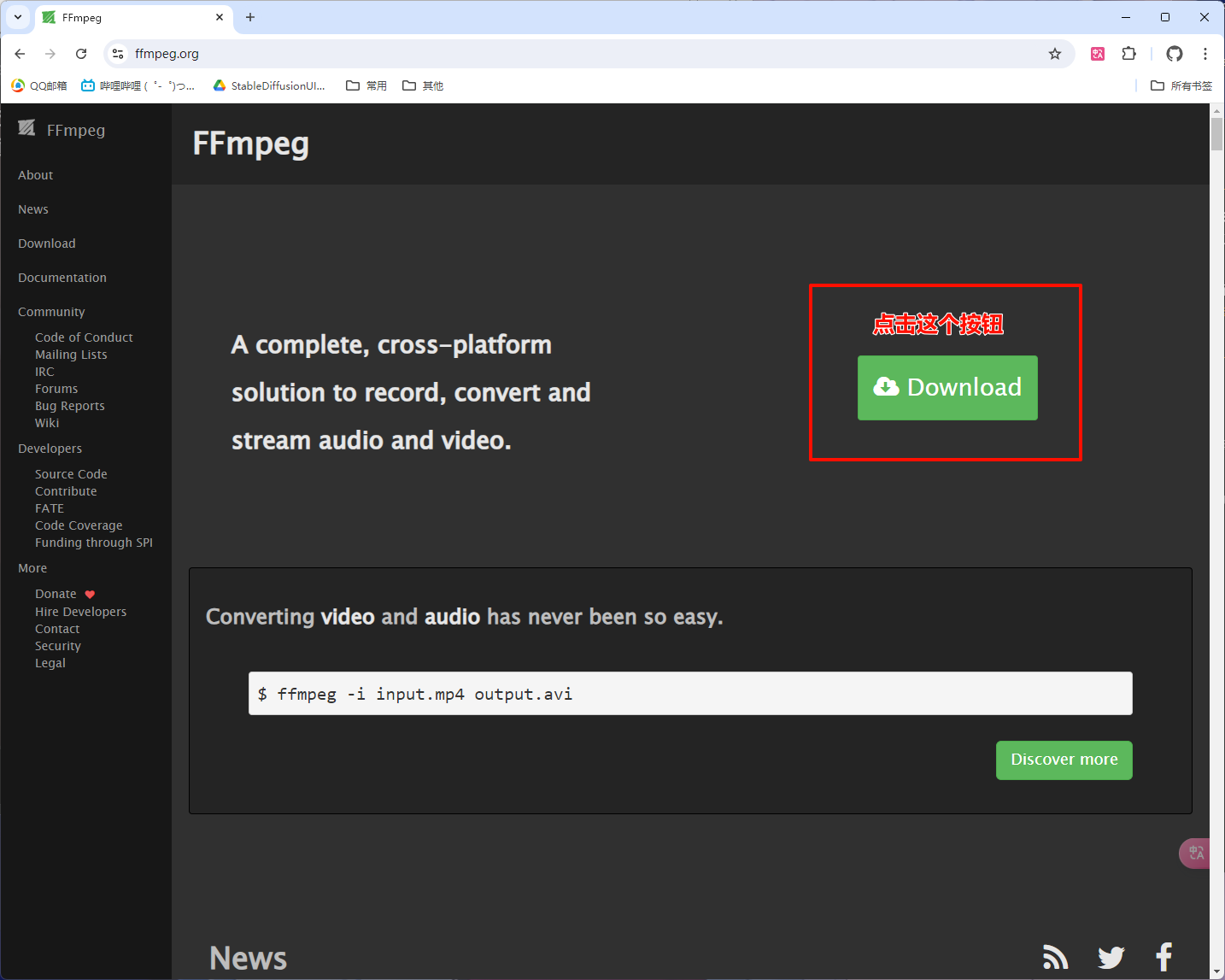This screenshot has height=980, width=1225.
Task: Click the ffmpeg command code box
Action: click(690, 694)
